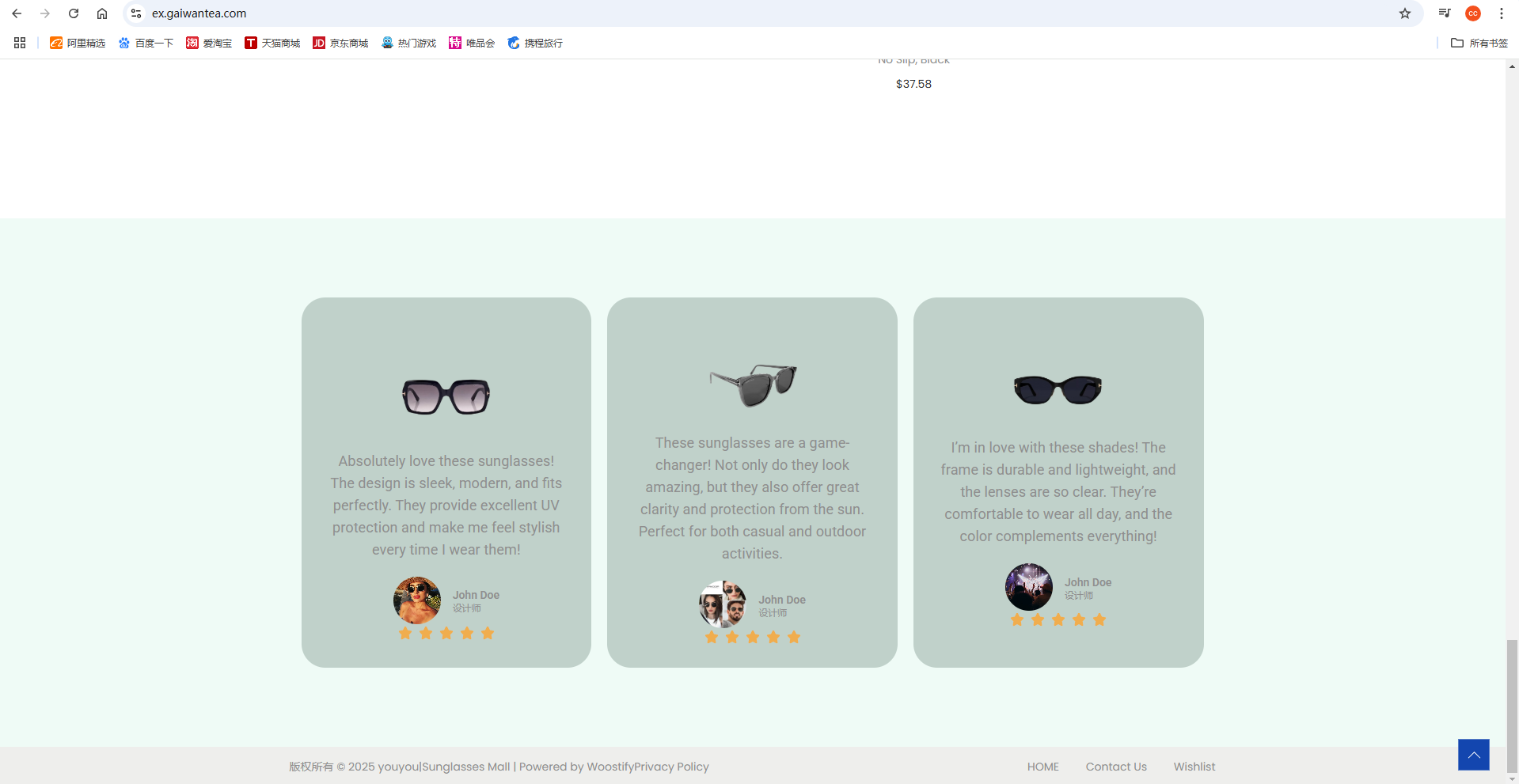Open the Contact Us footer link
Image resolution: width=1519 pixels, height=784 pixels.
(1115, 767)
